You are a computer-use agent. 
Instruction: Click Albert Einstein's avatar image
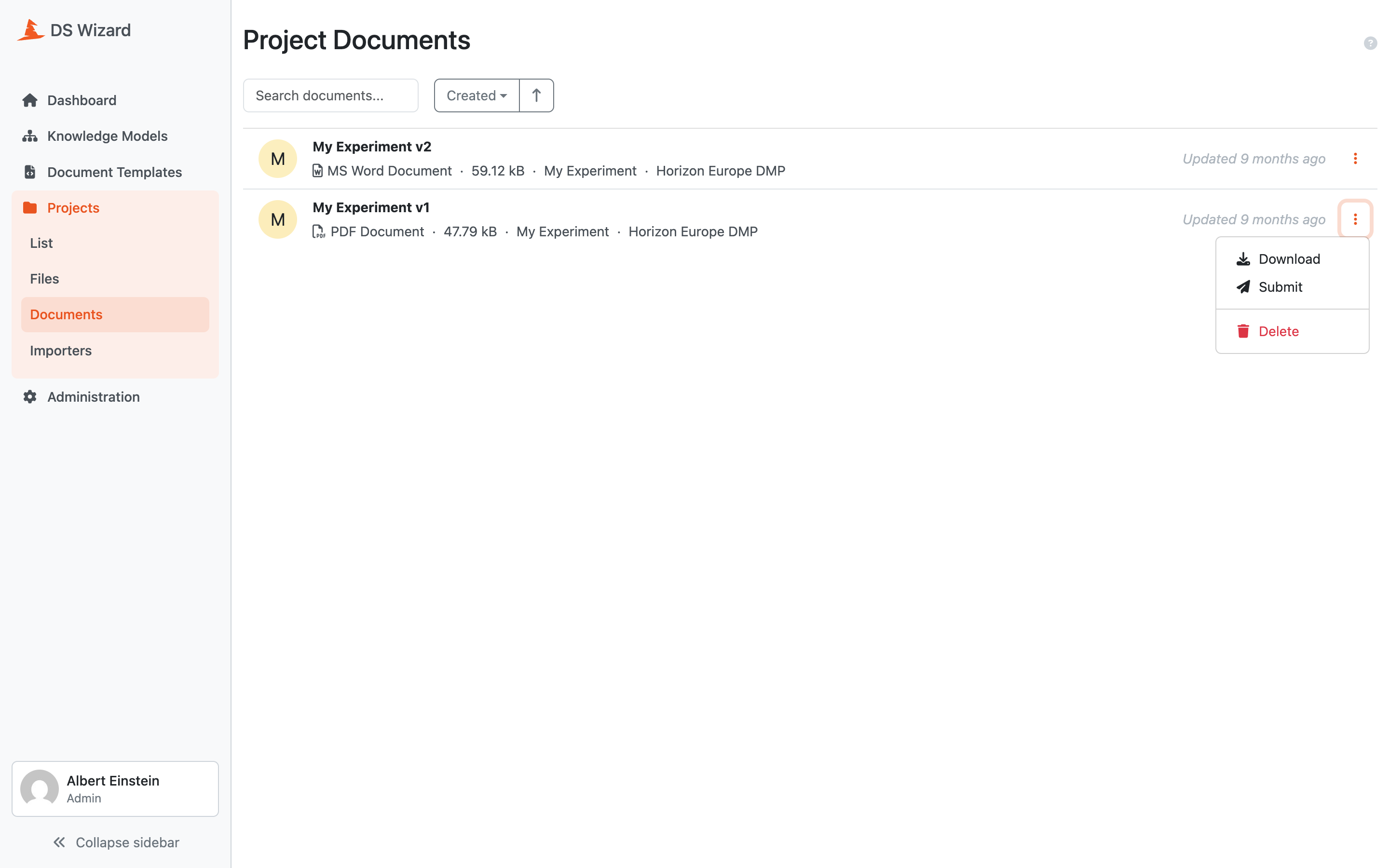click(40, 789)
